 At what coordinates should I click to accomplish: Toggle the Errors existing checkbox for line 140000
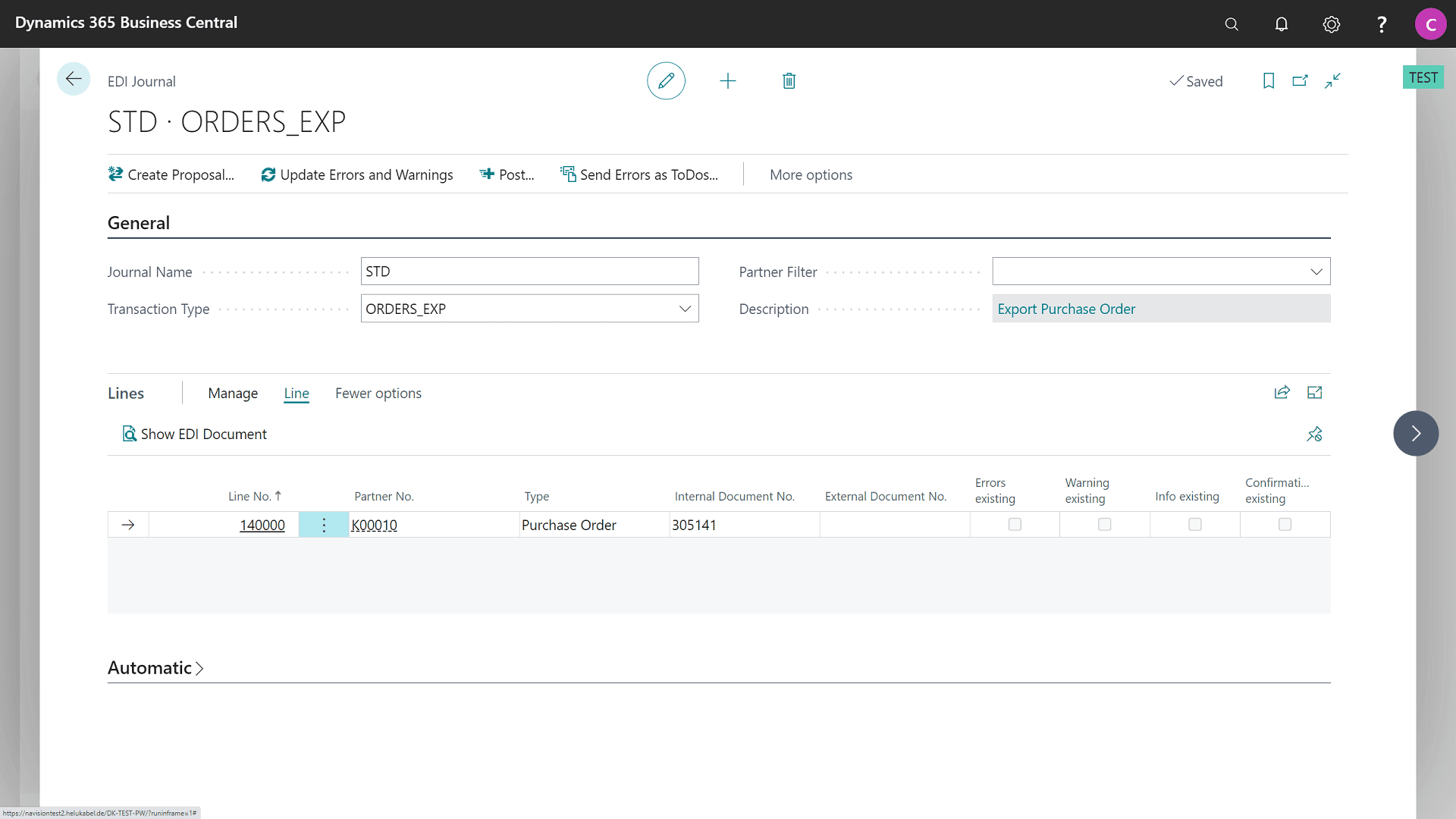[1014, 524]
